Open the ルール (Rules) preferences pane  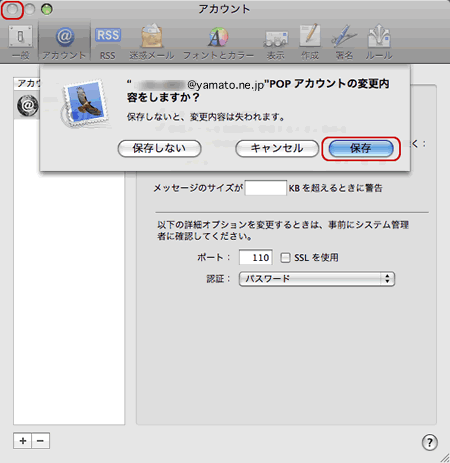(x=379, y=42)
